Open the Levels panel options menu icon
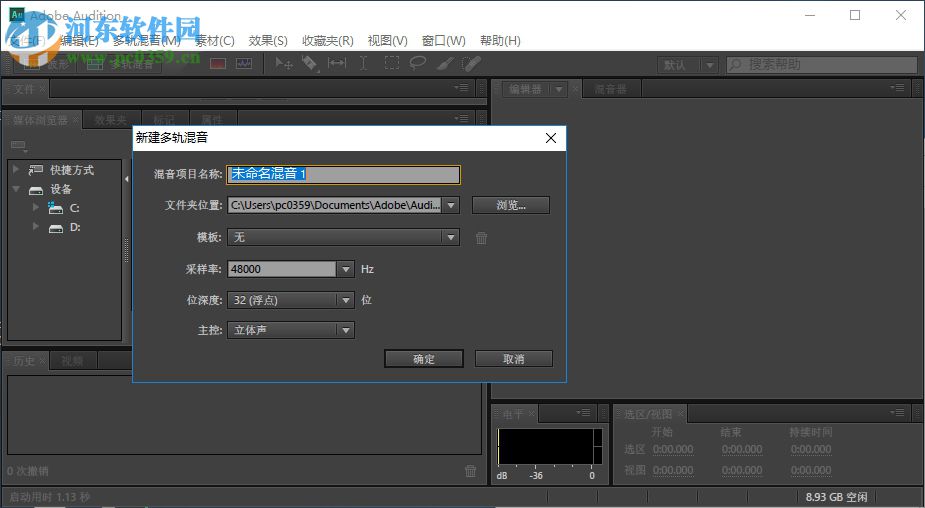Screen dimensions: 925x508 pos(583,412)
